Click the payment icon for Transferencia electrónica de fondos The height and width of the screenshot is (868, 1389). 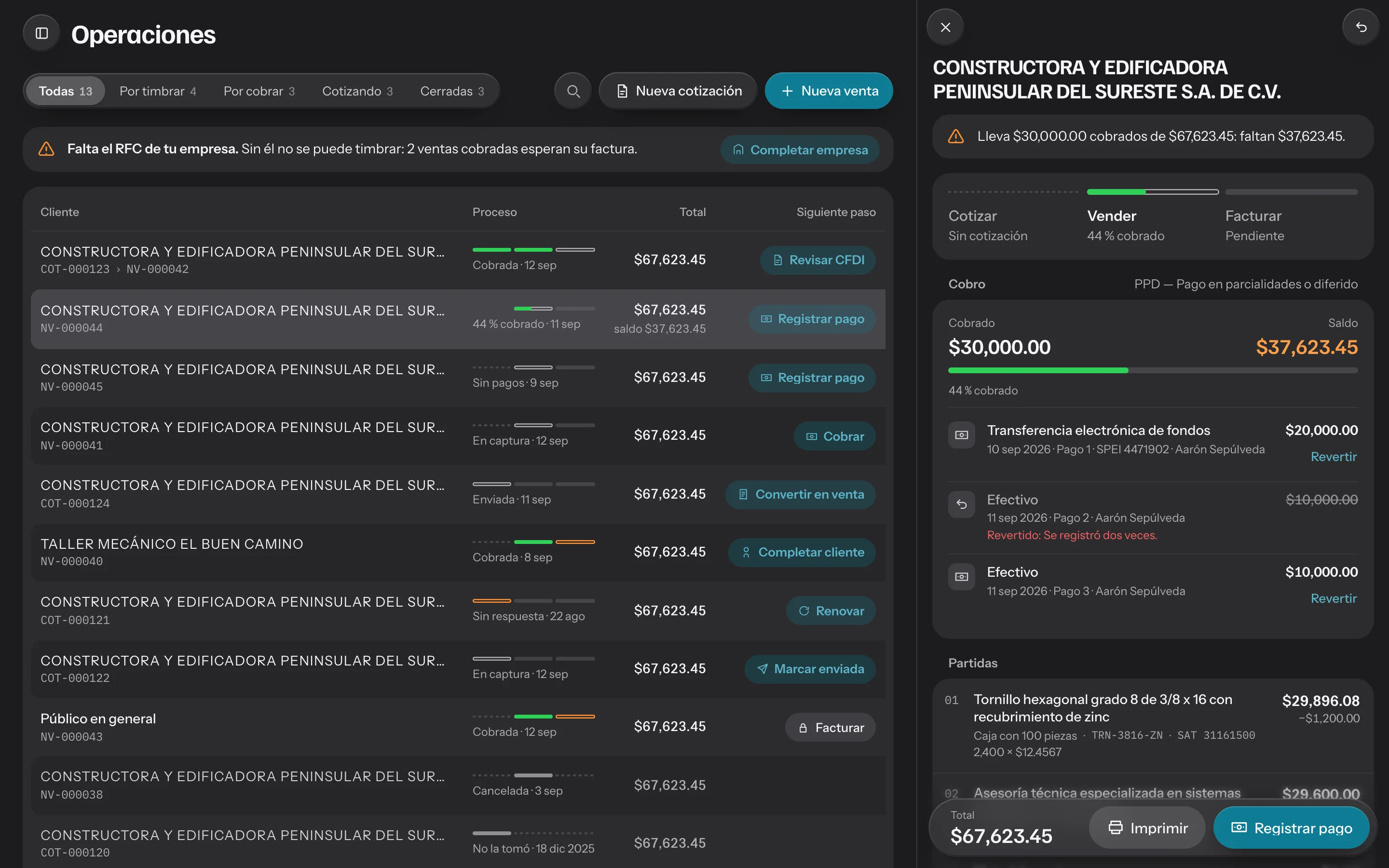click(x=961, y=435)
